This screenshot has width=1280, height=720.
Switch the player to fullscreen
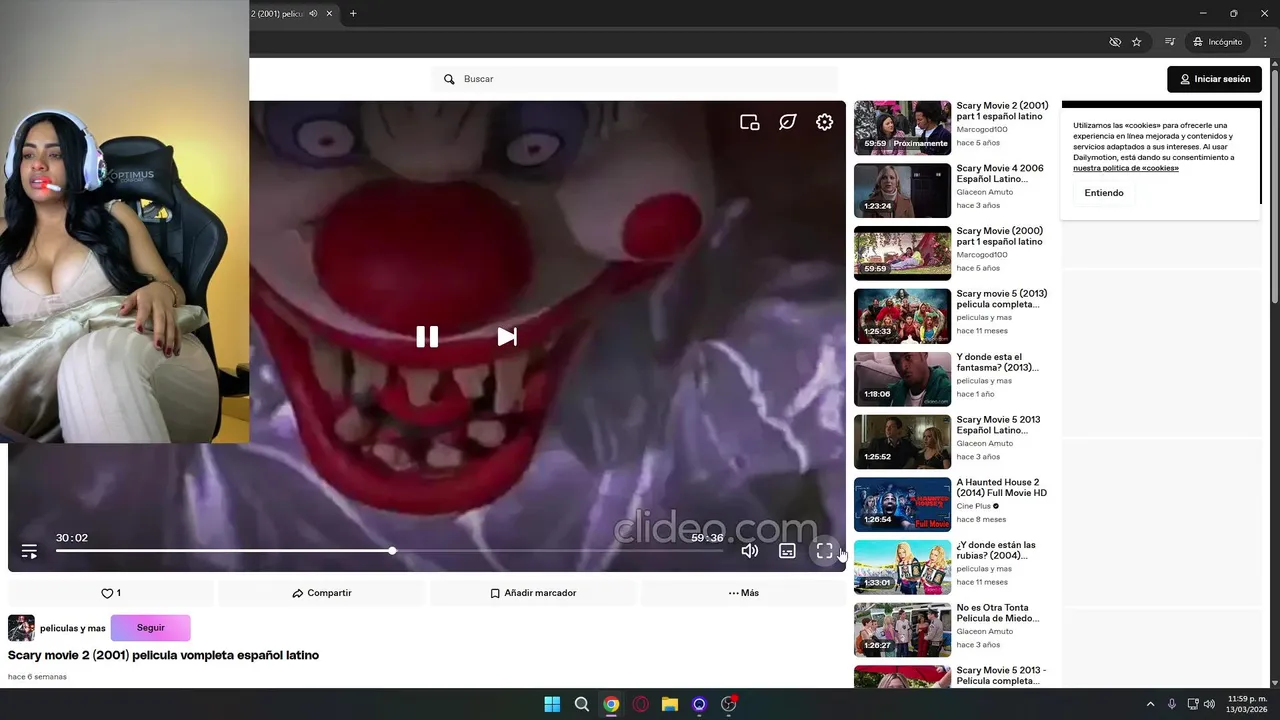point(824,551)
